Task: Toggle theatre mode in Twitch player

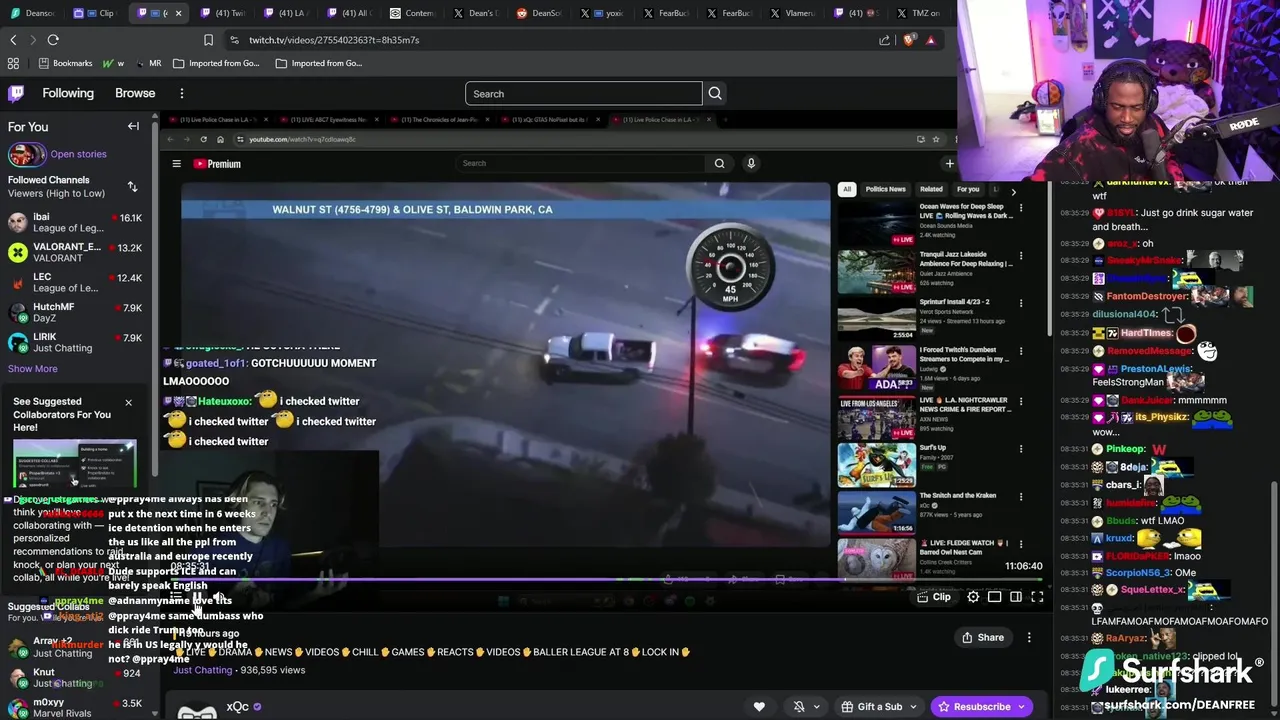Action: [995, 597]
